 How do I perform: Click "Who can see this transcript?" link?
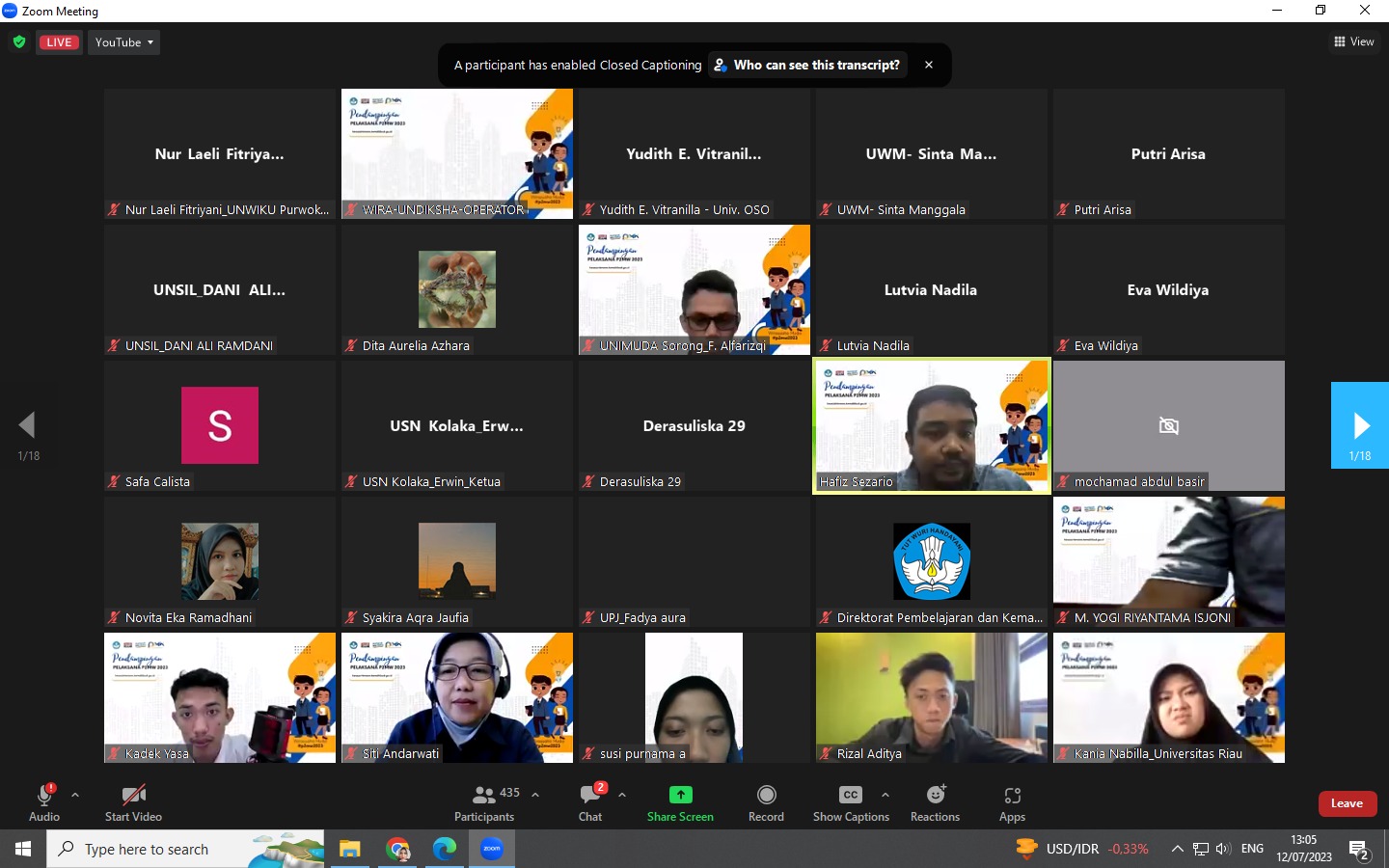pos(816,65)
